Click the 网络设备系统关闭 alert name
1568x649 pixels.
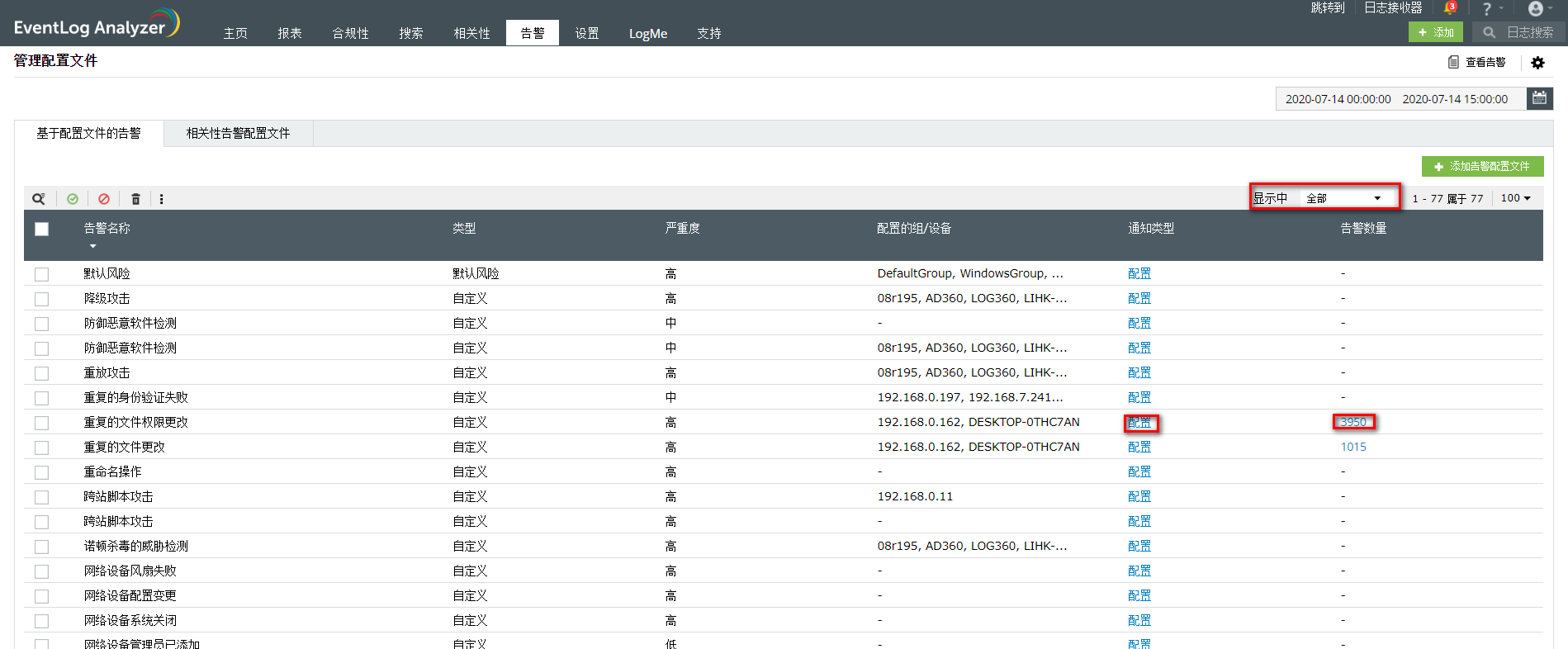click(130, 620)
